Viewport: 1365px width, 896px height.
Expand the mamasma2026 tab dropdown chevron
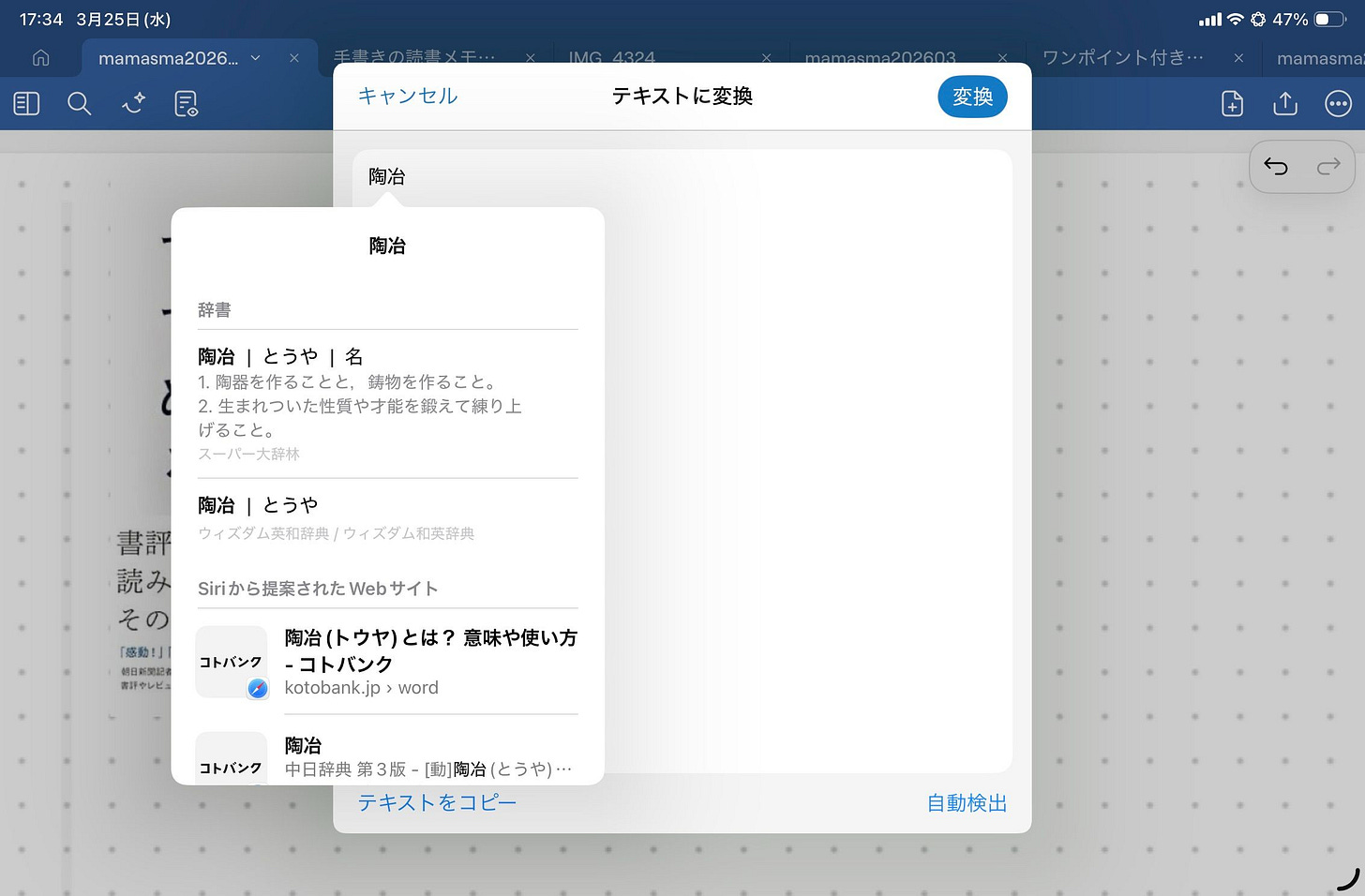pos(255,58)
